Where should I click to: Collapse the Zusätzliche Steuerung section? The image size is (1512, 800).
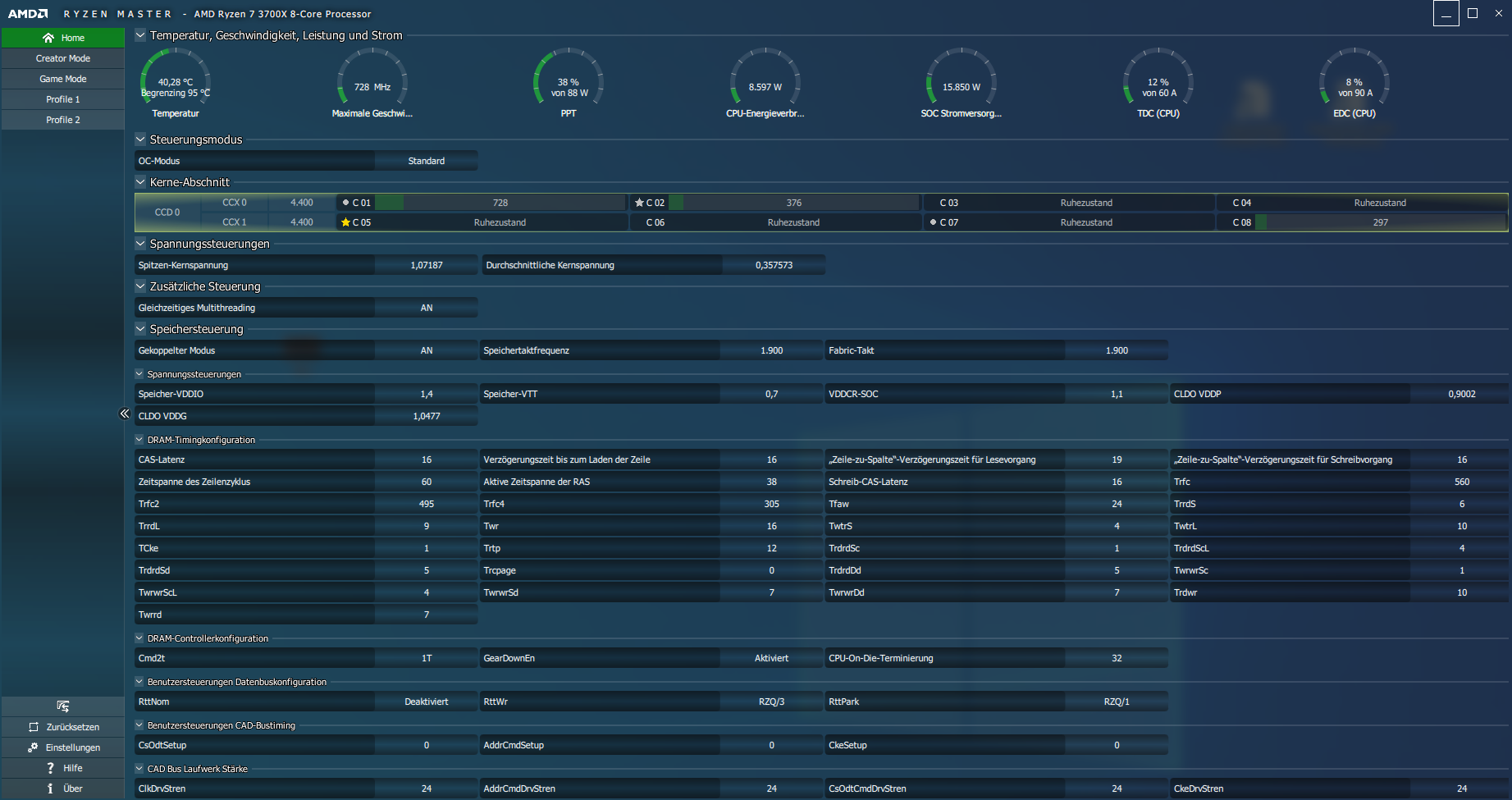140,286
